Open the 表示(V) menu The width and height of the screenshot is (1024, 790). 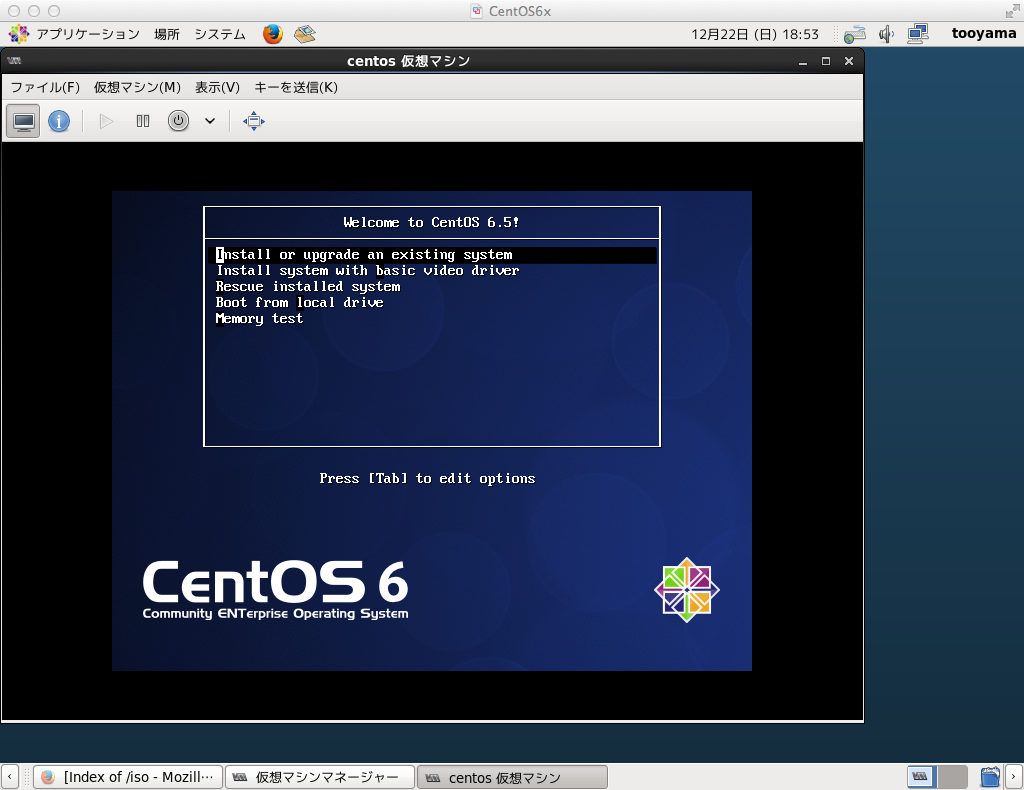217,87
